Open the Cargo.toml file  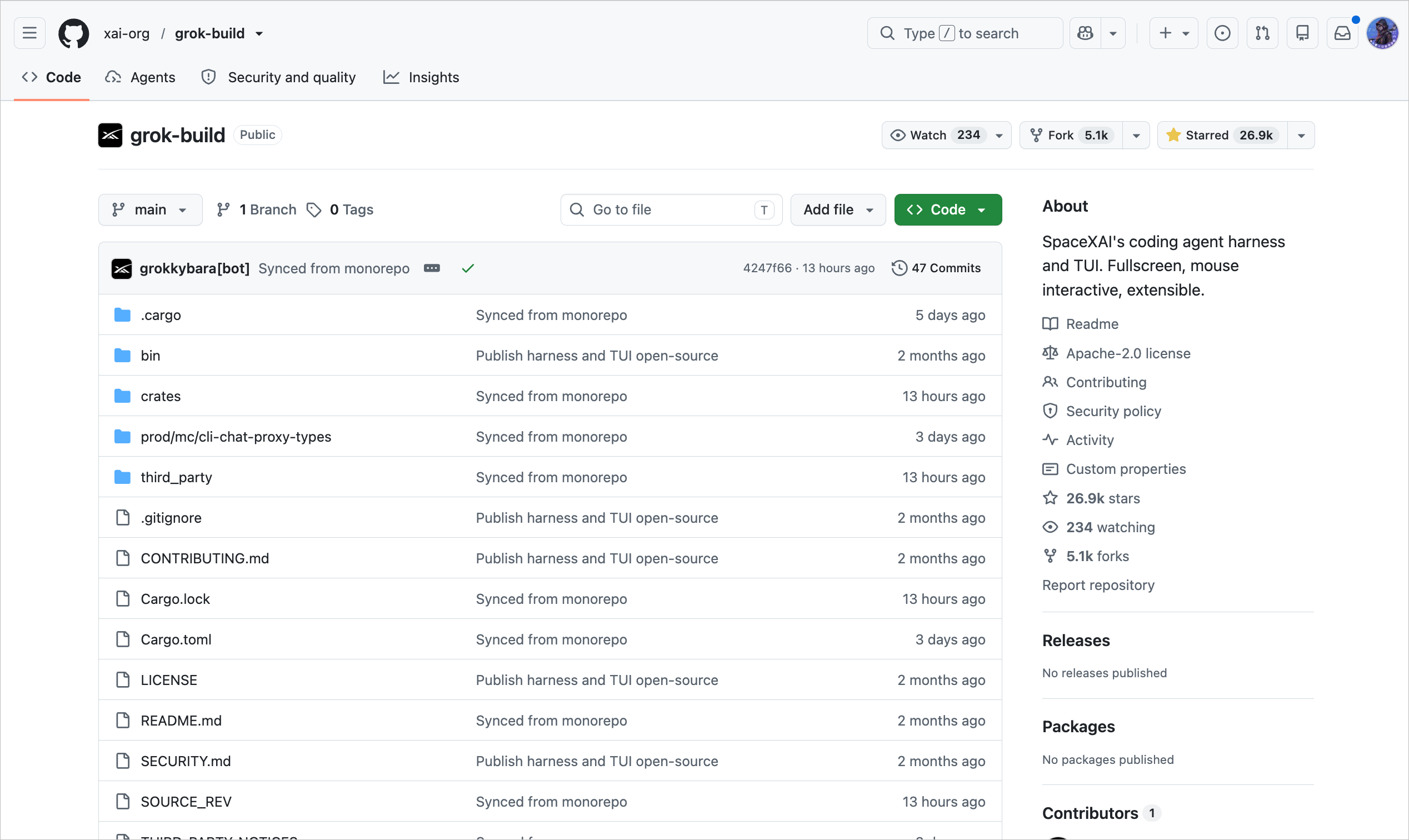pos(176,639)
